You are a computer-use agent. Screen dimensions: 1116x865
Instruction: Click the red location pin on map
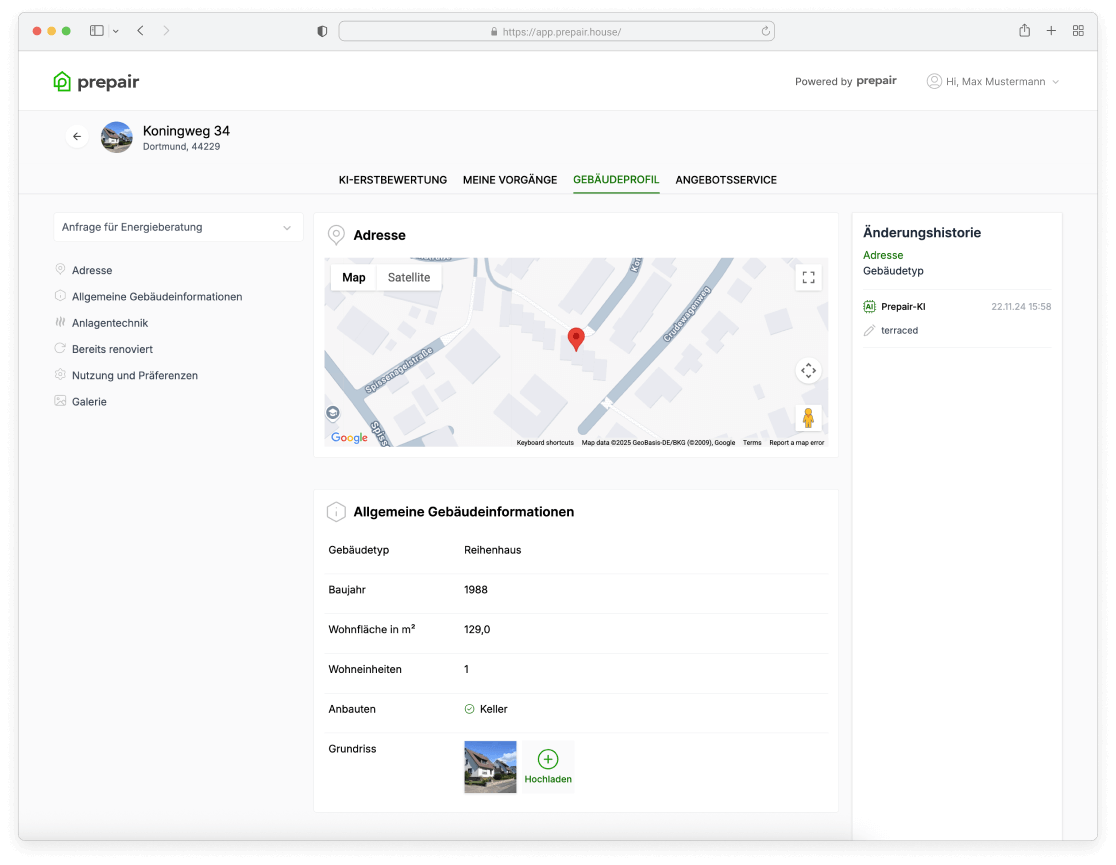coord(577,340)
